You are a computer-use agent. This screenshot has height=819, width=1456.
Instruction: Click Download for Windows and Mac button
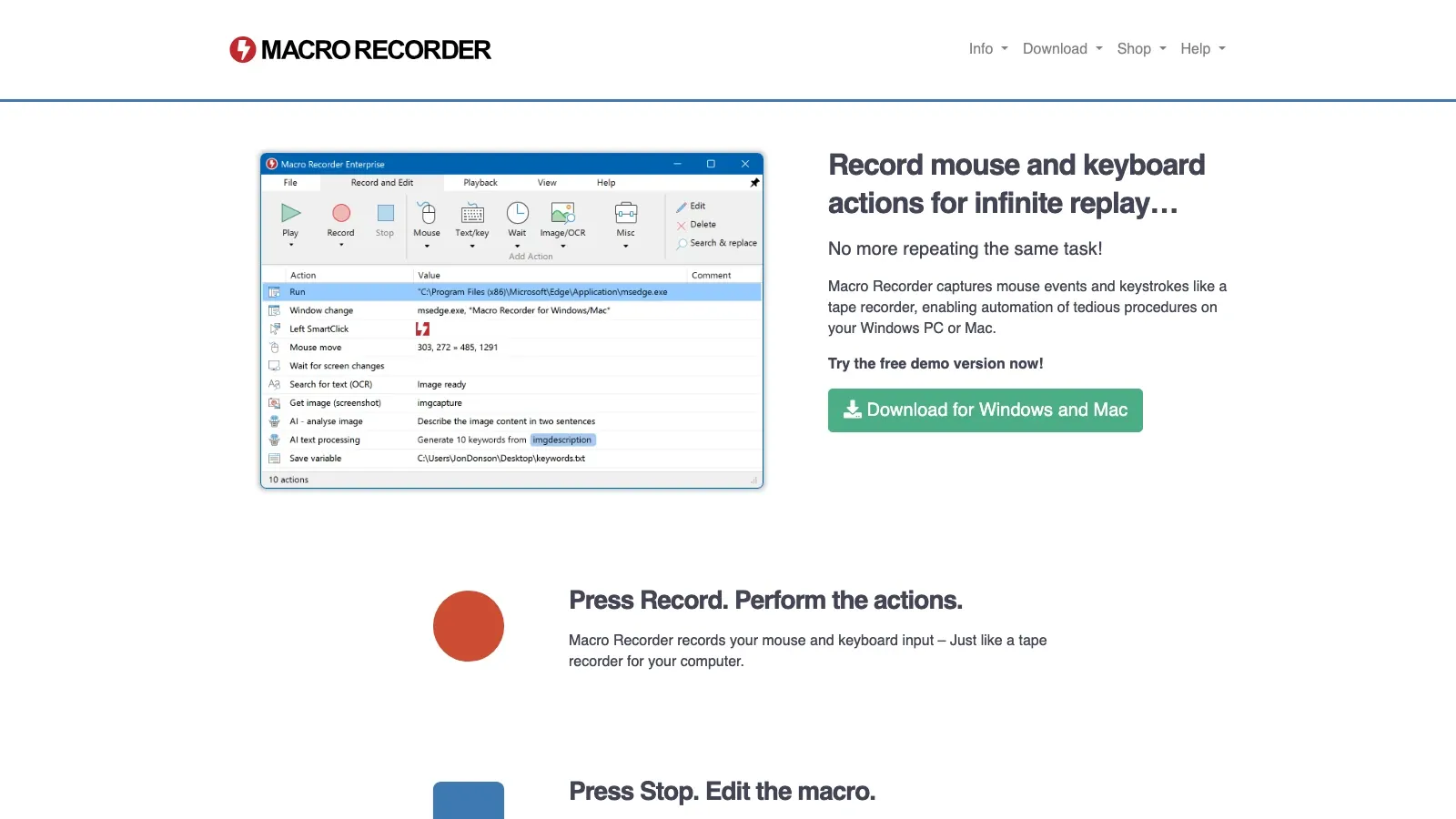986,410
